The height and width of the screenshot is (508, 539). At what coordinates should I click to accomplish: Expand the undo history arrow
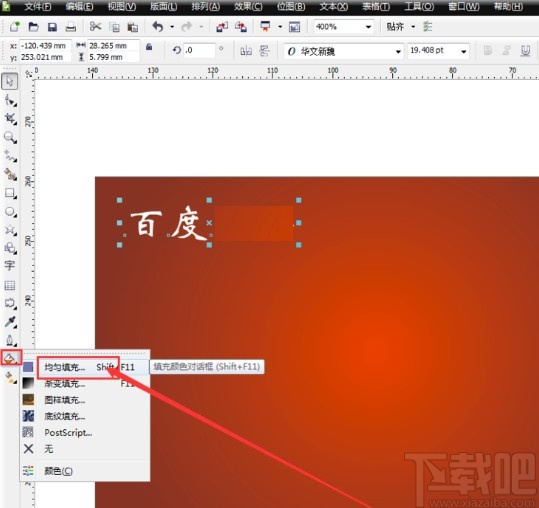click(172, 27)
